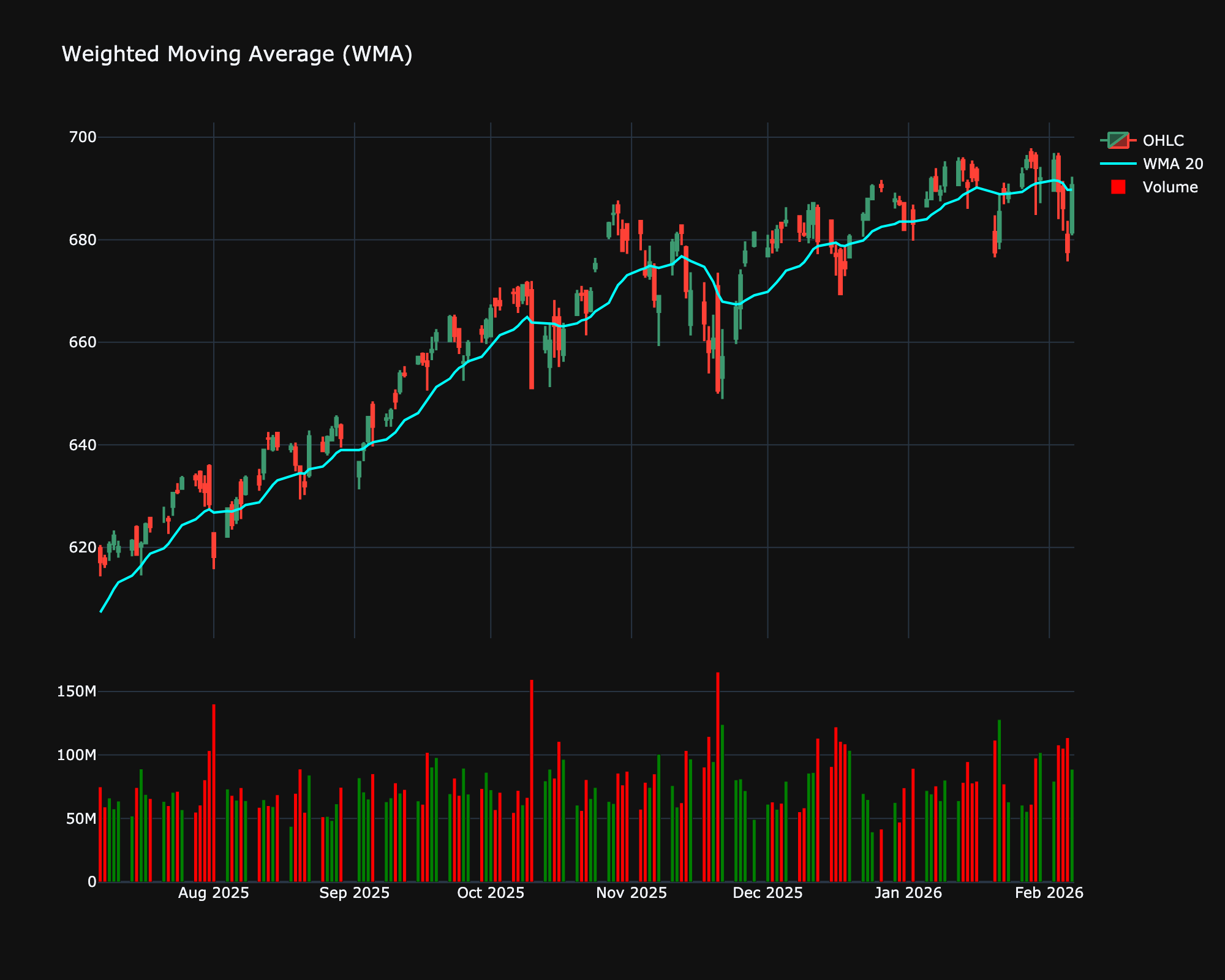Click the Nov 2025 x-axis label
Screen dimensions: 1225x980
coord(631,893)
